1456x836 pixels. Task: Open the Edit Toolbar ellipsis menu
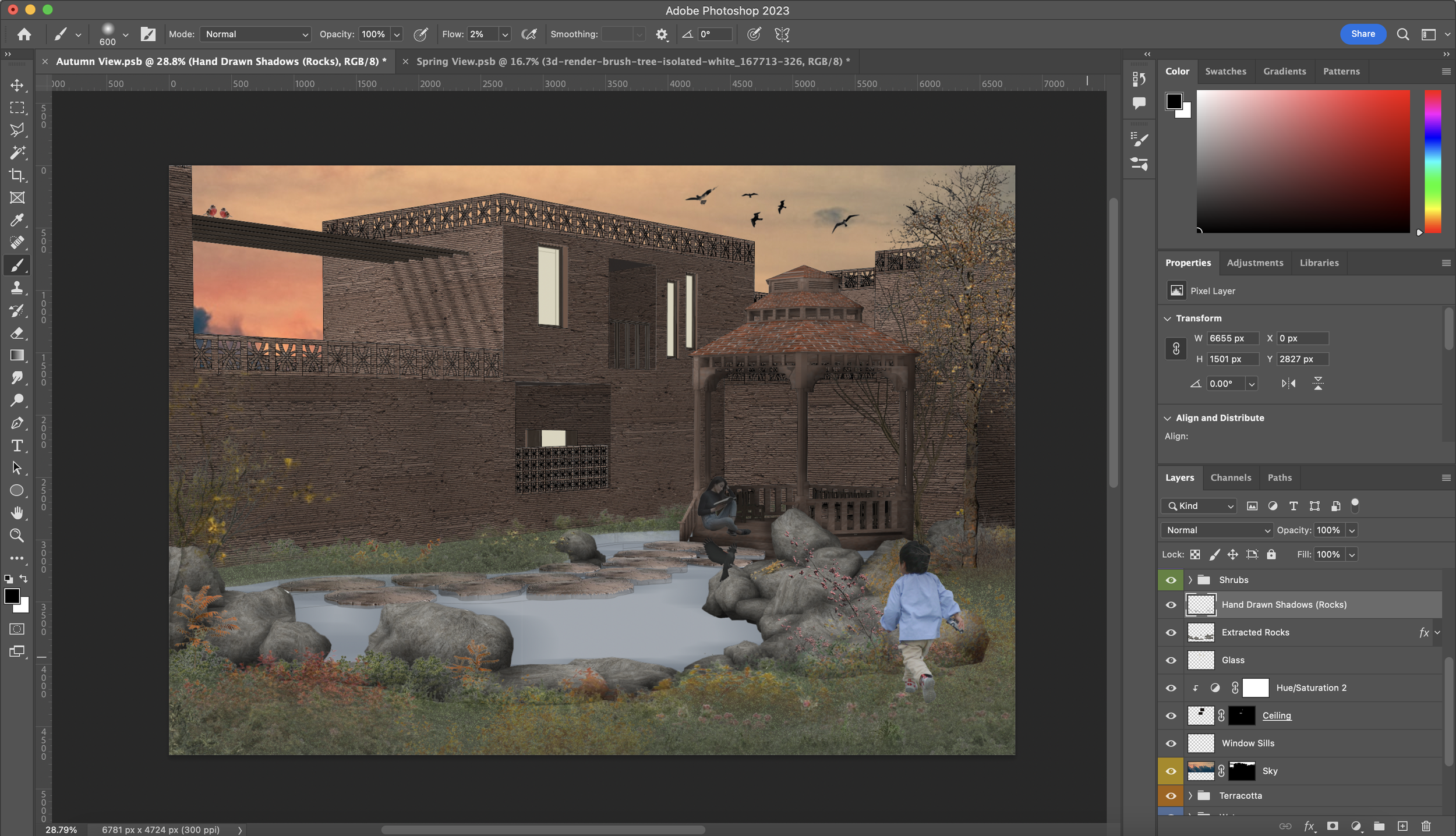point(17,558)
